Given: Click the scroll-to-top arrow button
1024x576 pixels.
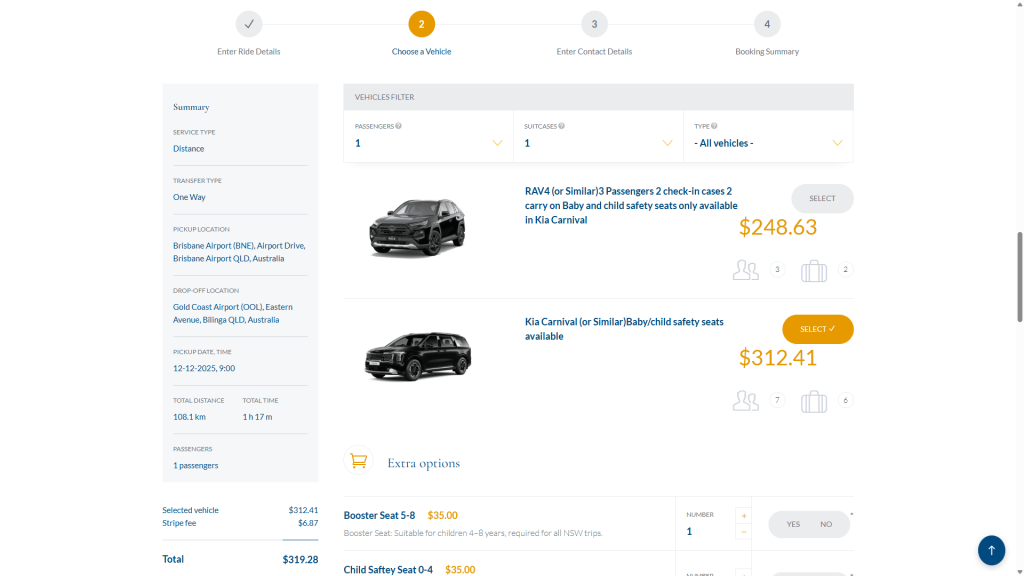Looking at the screenshot, I should 991,549.
